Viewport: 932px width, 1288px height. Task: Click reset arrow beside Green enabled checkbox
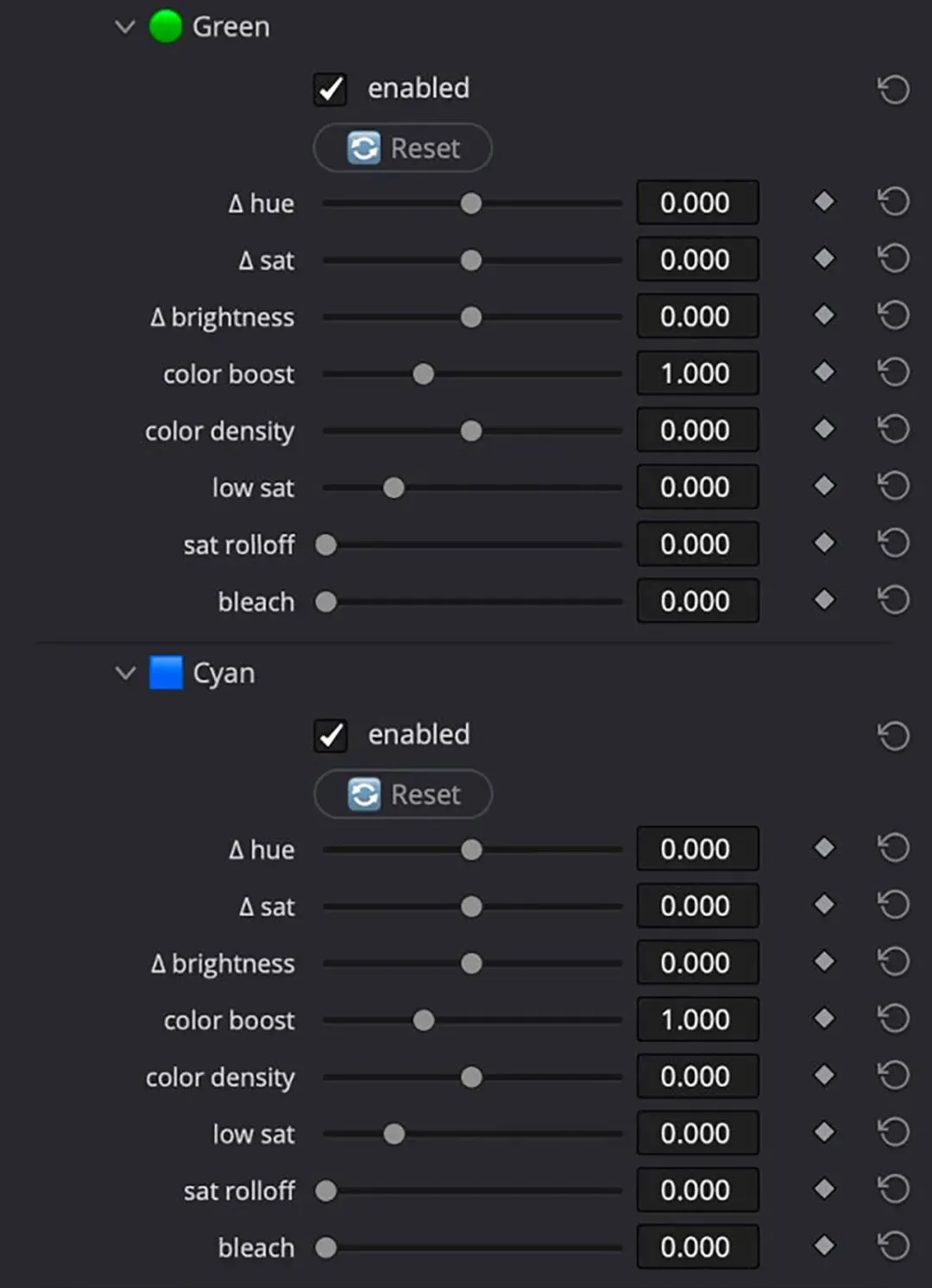coord(893,89)
